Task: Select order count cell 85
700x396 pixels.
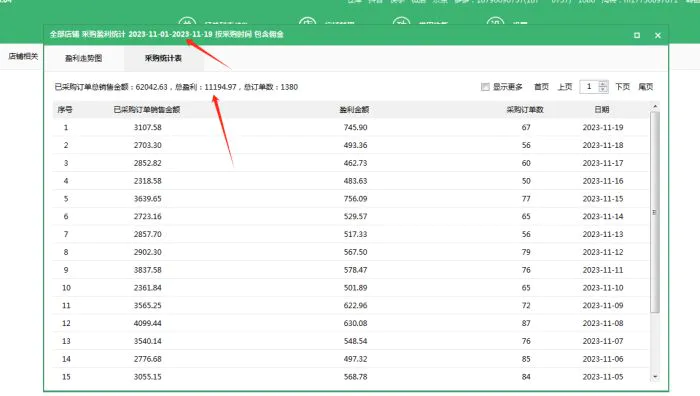Action: click(x=526, y=359)
